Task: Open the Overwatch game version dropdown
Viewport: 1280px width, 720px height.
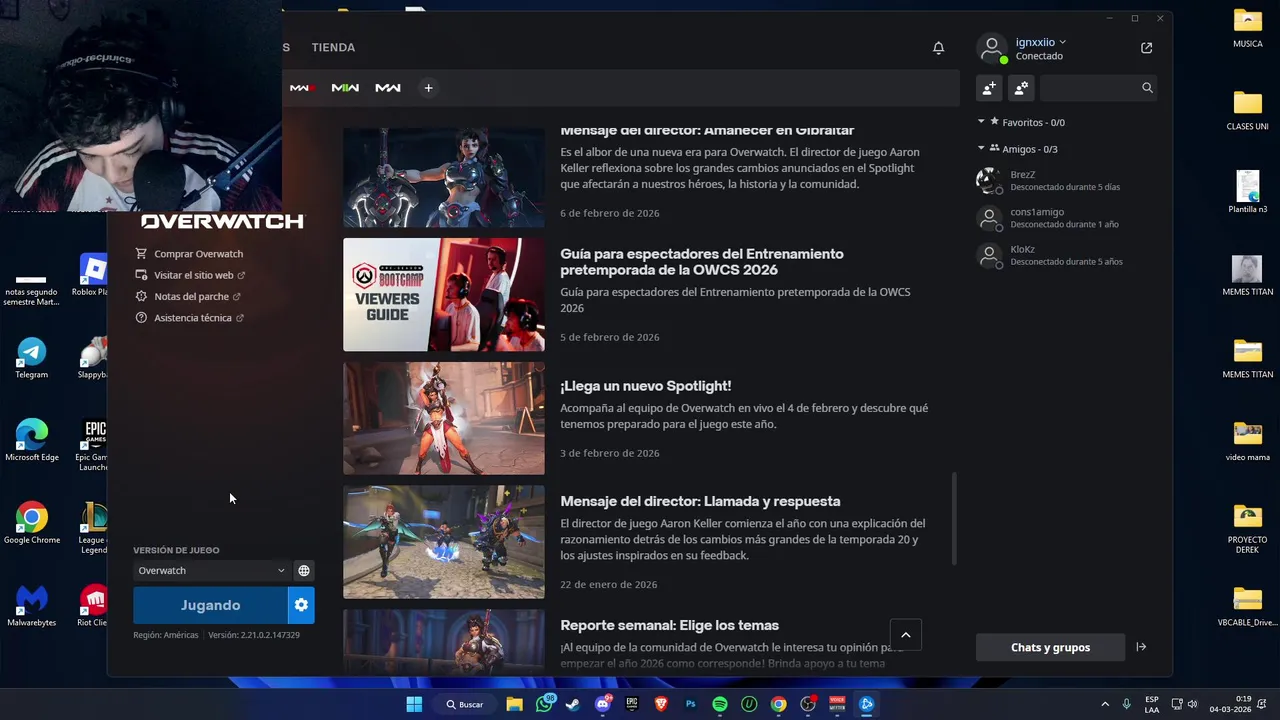Action: (x=211, y=571)
